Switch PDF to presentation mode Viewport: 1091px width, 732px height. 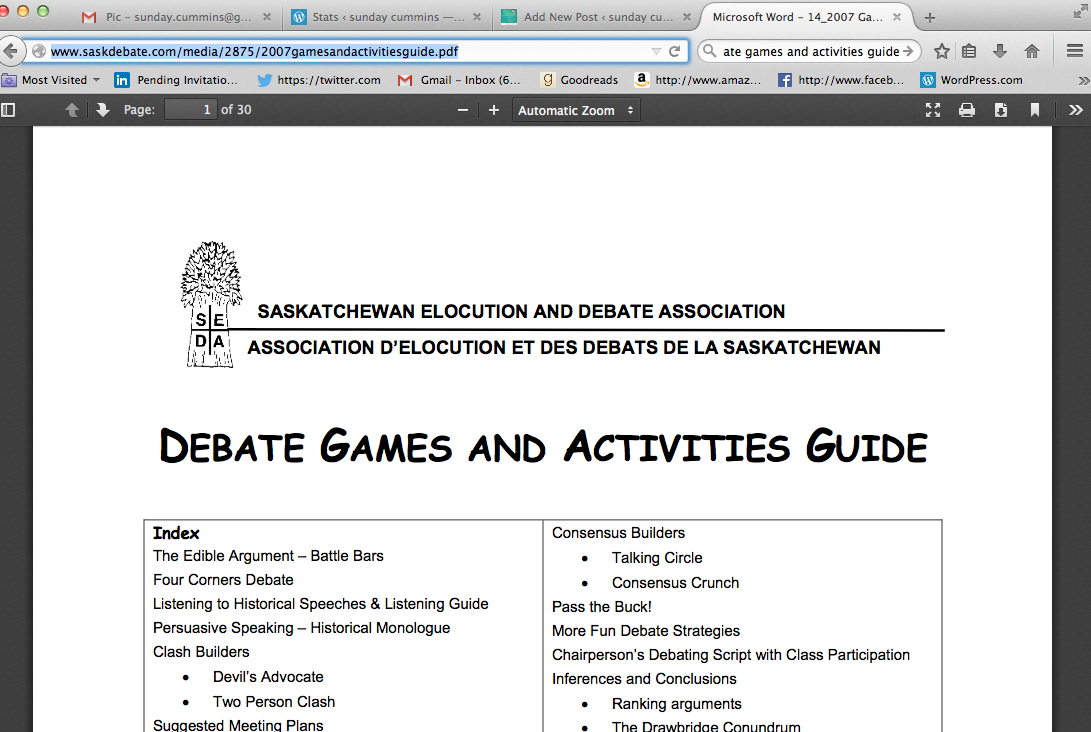tap(933, 110)
